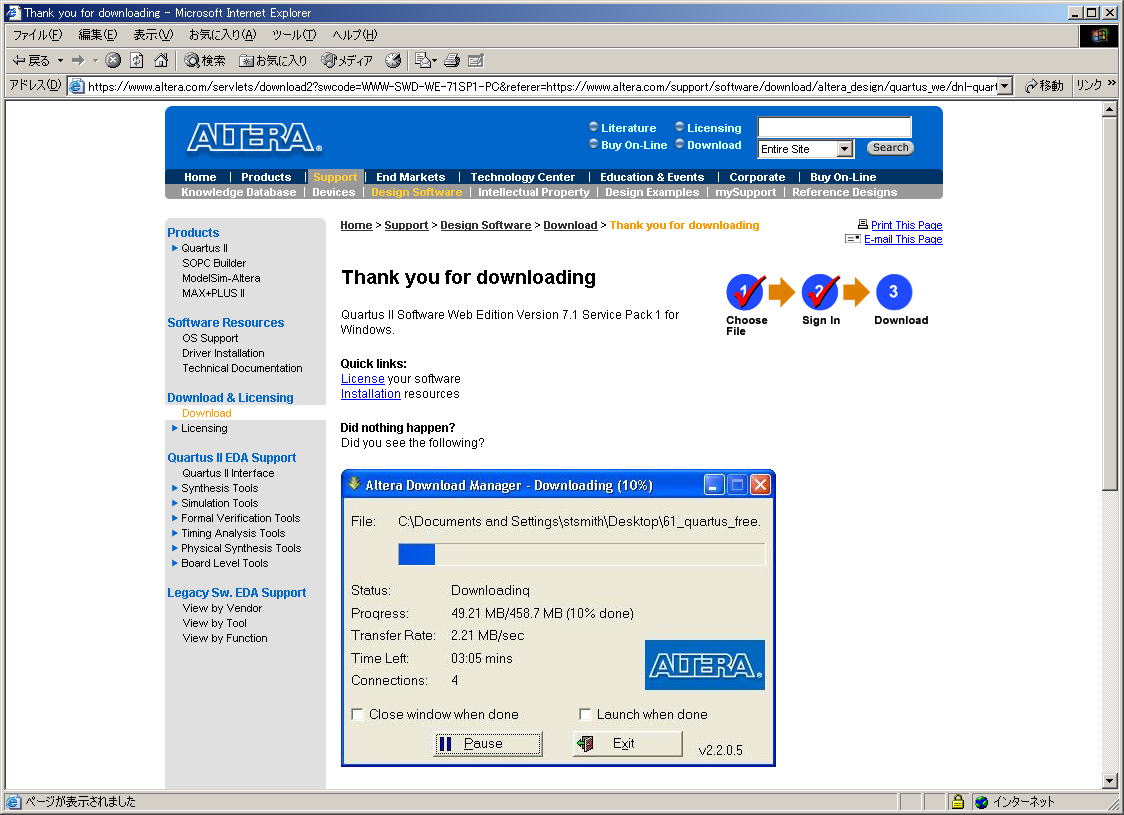1124x815 pixels.
Task: Click the blue download progress bar
Action: point(416,554)
